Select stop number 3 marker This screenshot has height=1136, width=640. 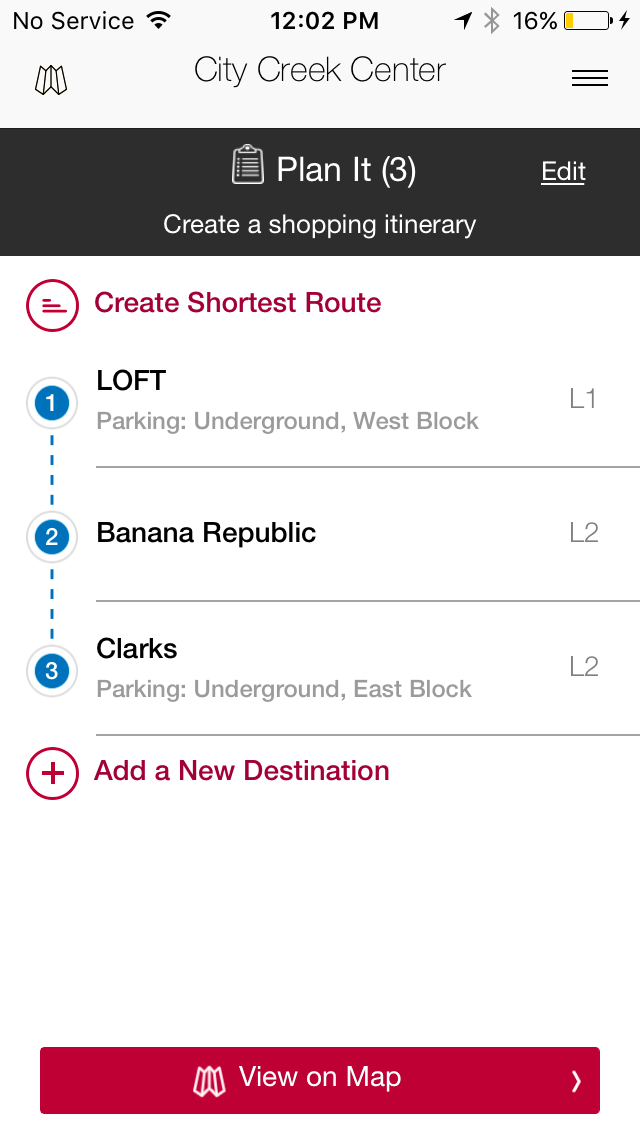[x=51, y=671]
